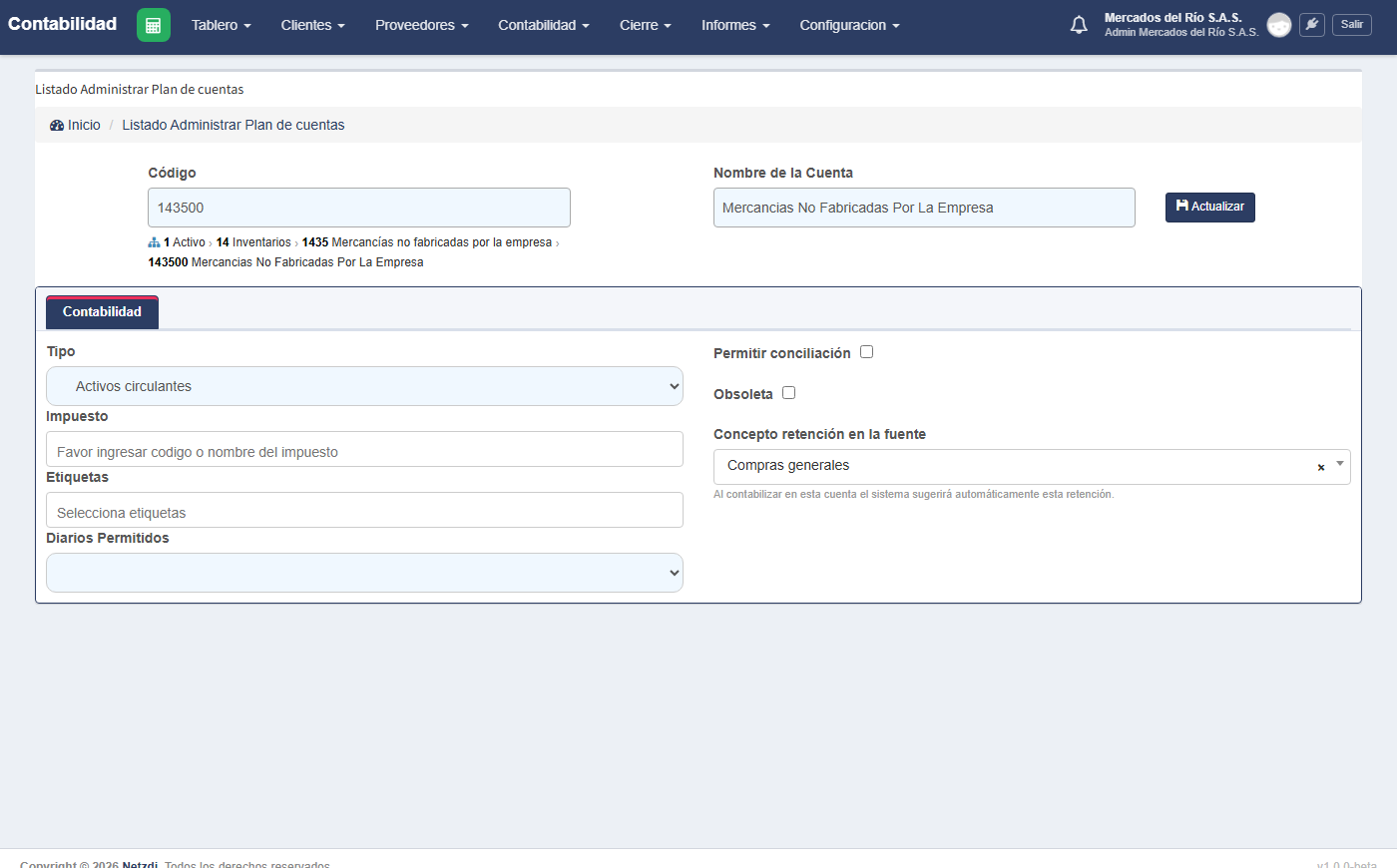Open the Proveedores menu
1397x868 pixels.
click(422, 25)
